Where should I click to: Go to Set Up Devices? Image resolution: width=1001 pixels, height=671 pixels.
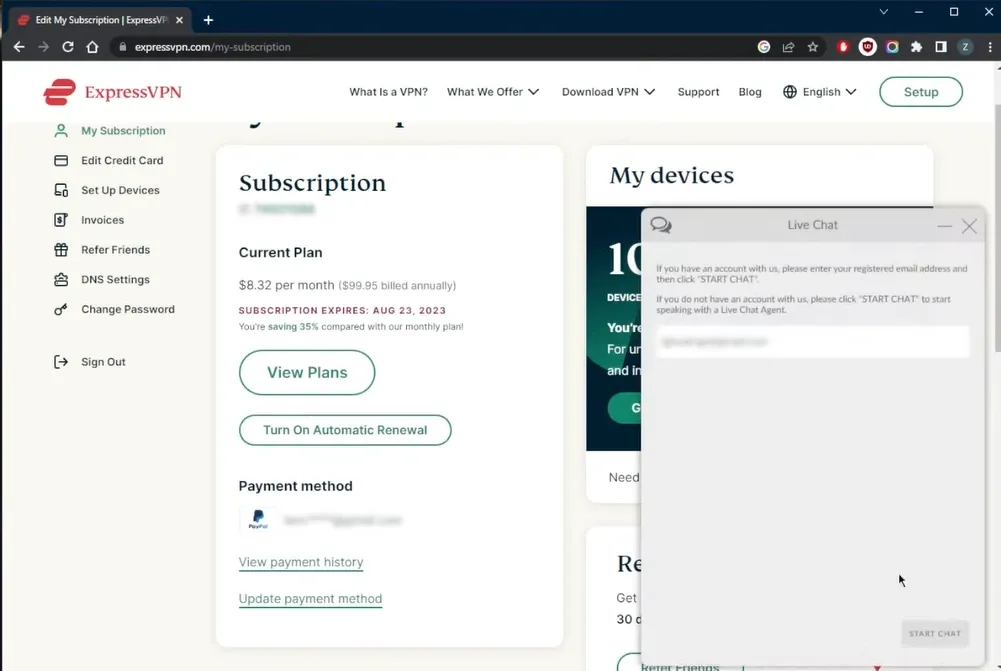120,190
